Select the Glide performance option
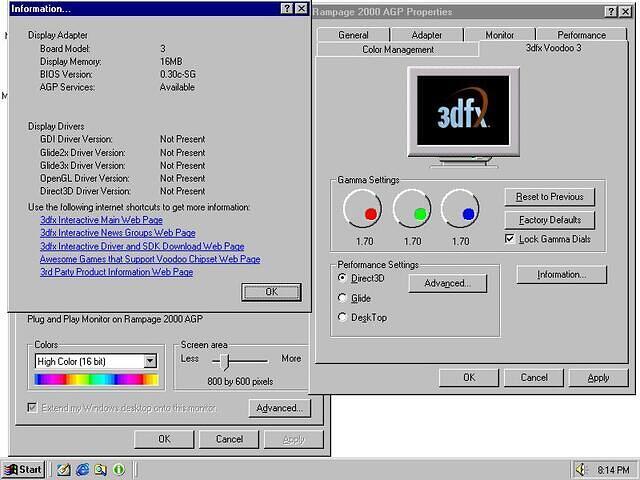The width and height of the screenshot is (640, 480). tap(343, 298)
